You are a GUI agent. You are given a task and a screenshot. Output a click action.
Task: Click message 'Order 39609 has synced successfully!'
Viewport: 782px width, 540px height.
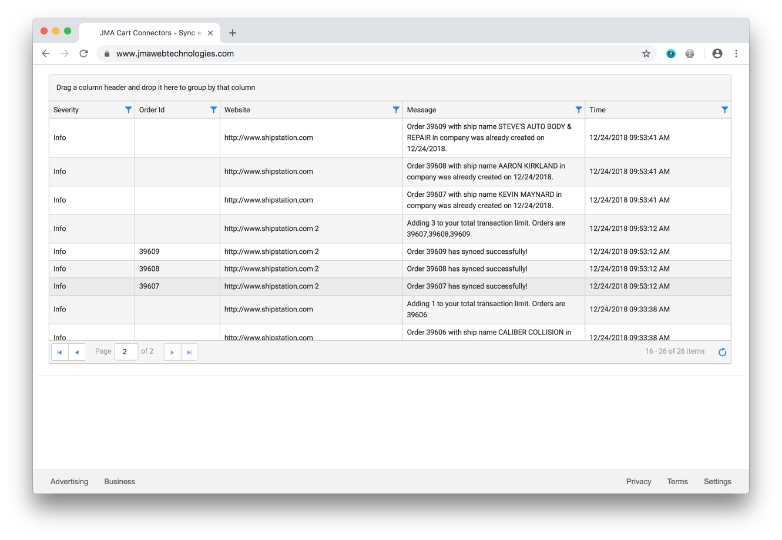(467, 251)
